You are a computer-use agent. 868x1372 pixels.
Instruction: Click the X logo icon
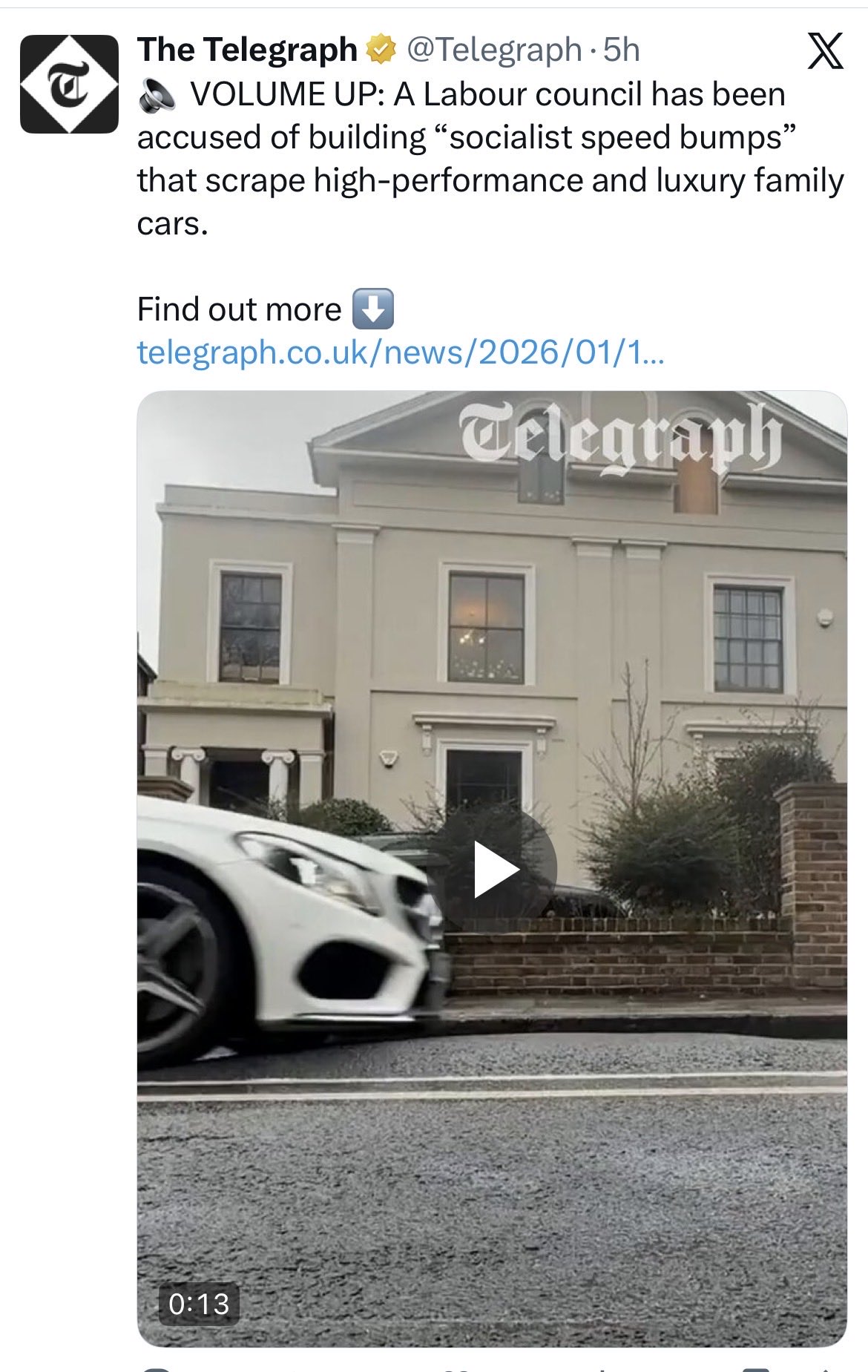click(825, 51)
